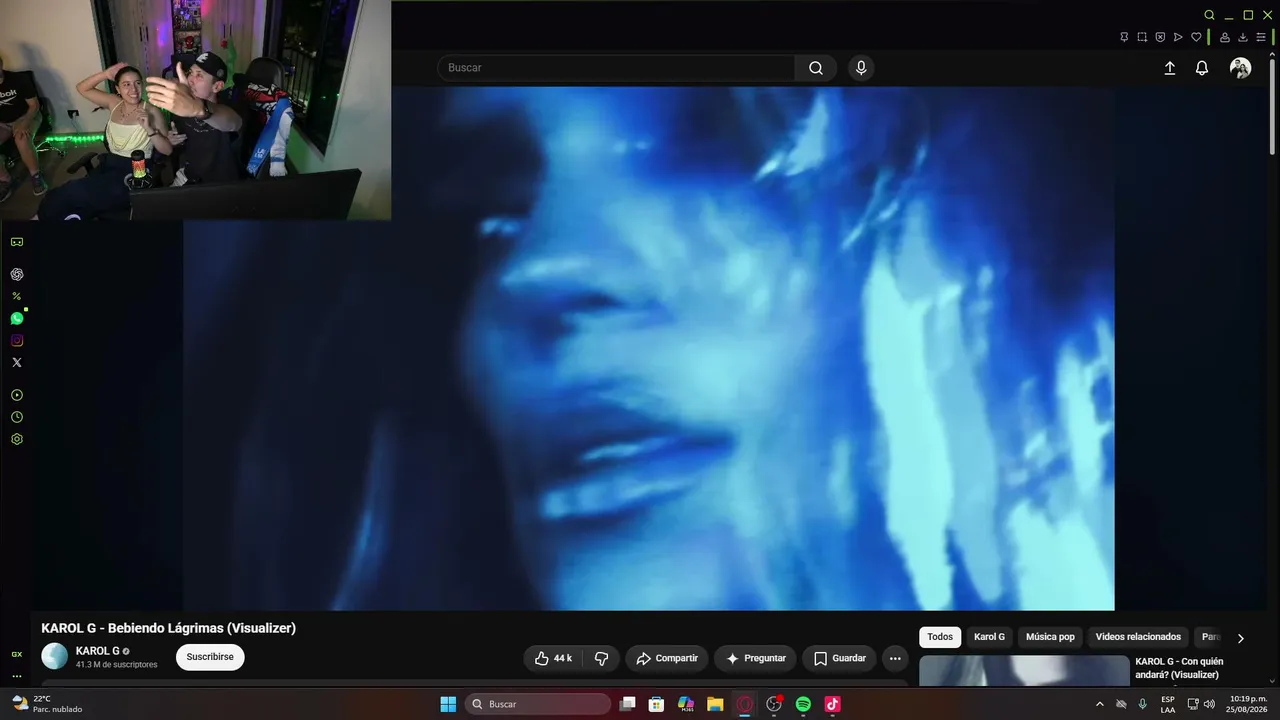Open GX Corner gamepad icon in sidebar

(17, 242)
